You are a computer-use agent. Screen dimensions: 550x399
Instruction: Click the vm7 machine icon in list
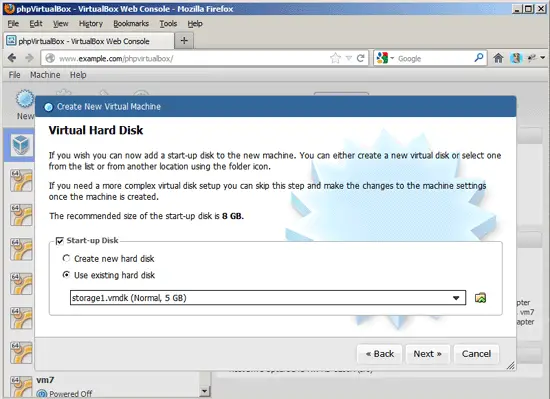(21, 387)
